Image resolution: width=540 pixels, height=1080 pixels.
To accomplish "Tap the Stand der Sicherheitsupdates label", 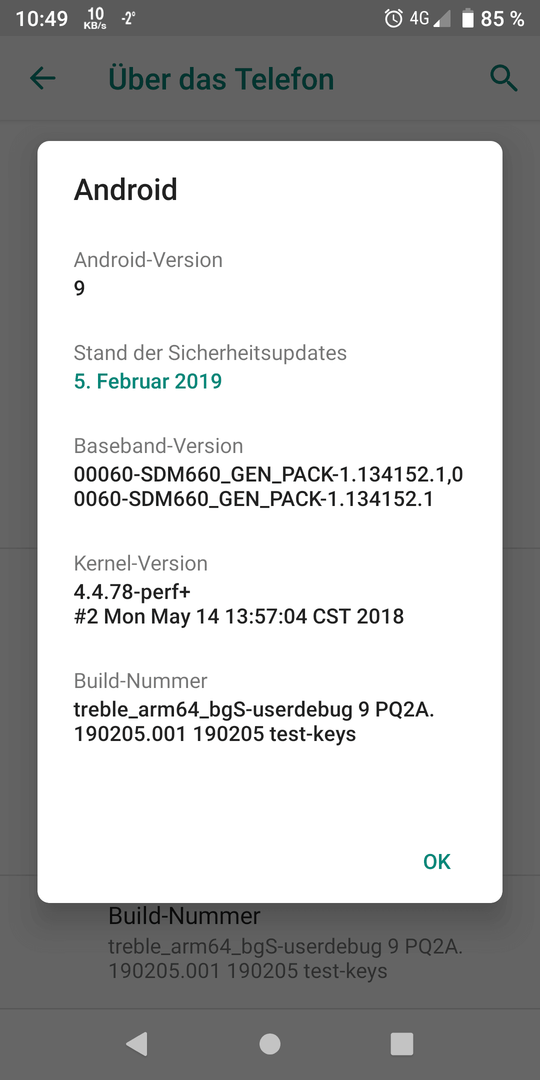I will click(210, 353).
